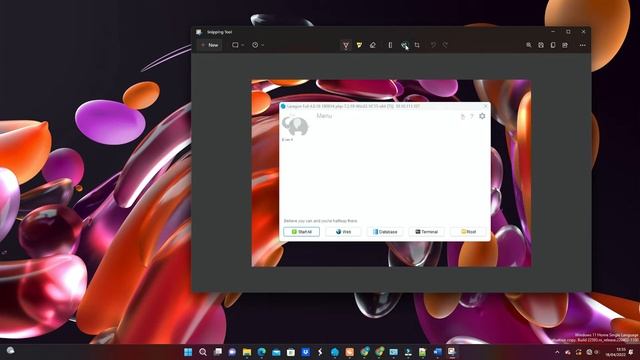Open Microsoft Store from taskbar
Viewport: 640px width, 360px height.
tap(291, 352)
